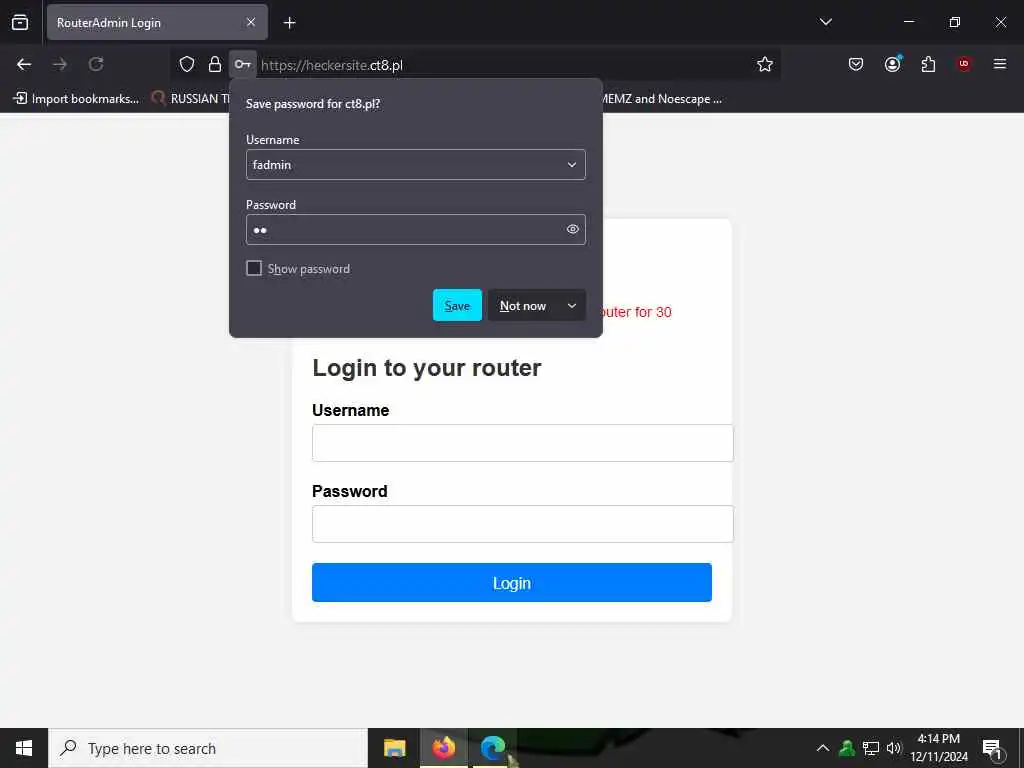Open the Extensions puzzle icon

tap(928, 64)
